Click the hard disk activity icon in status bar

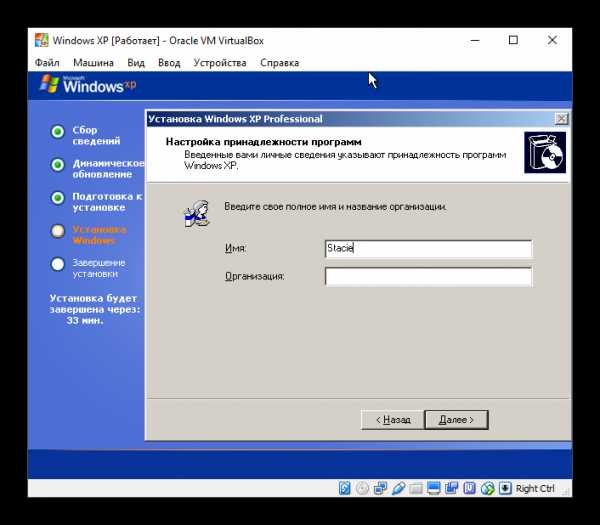(x=345, y=489)
